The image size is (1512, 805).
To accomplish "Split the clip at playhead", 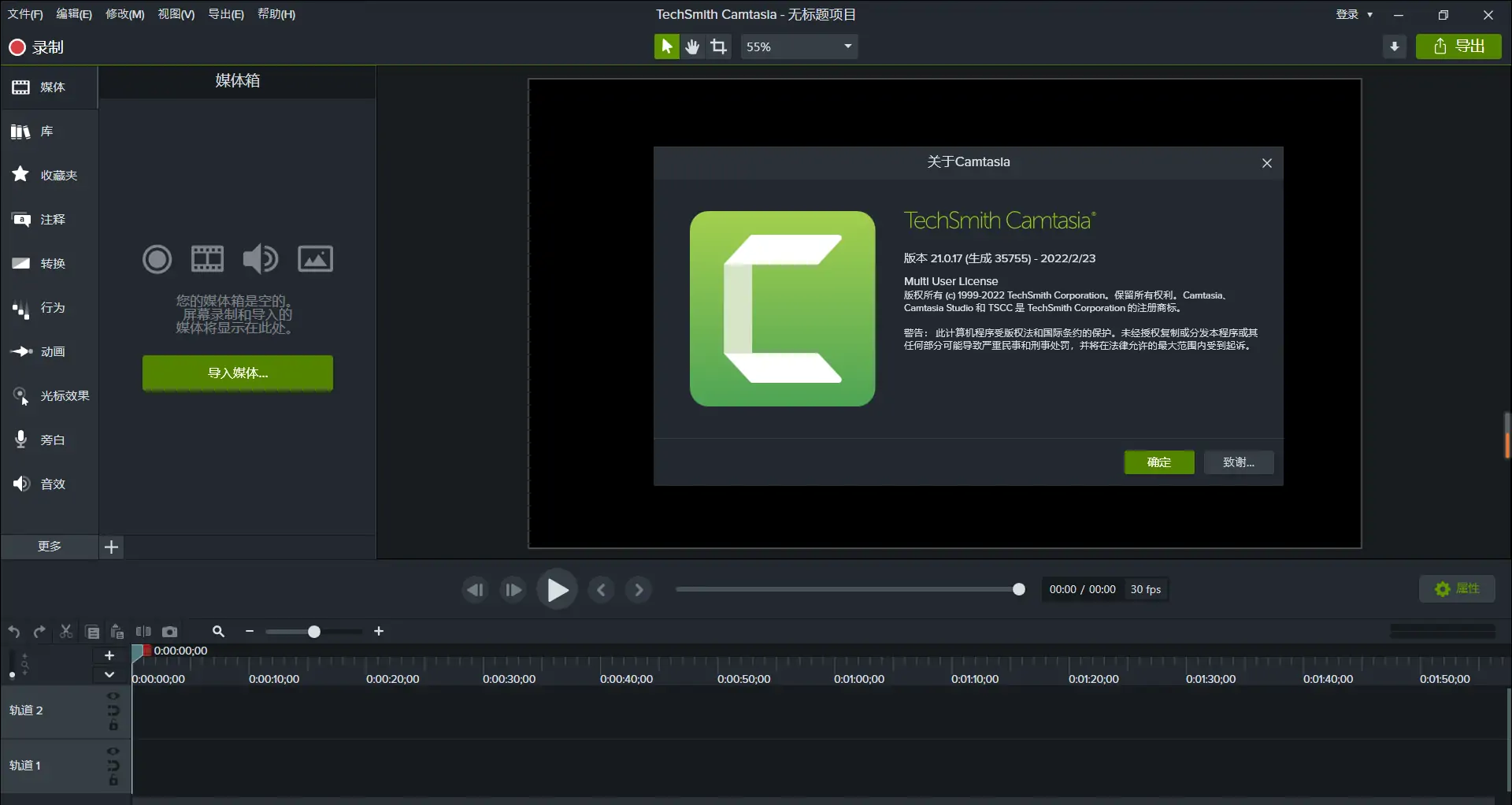I will pyautogui.click(x=143, y=632).
